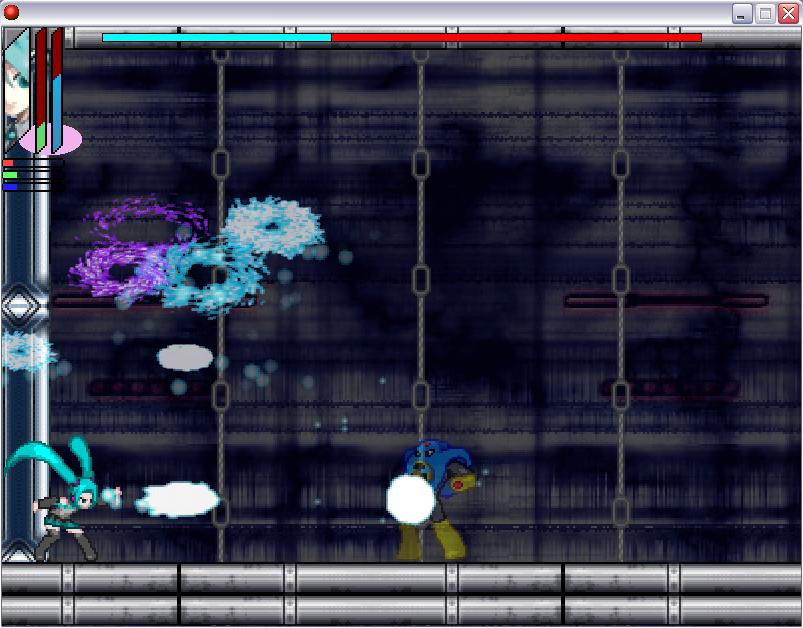Click the teal twin-tail player character

pos(61,499)
